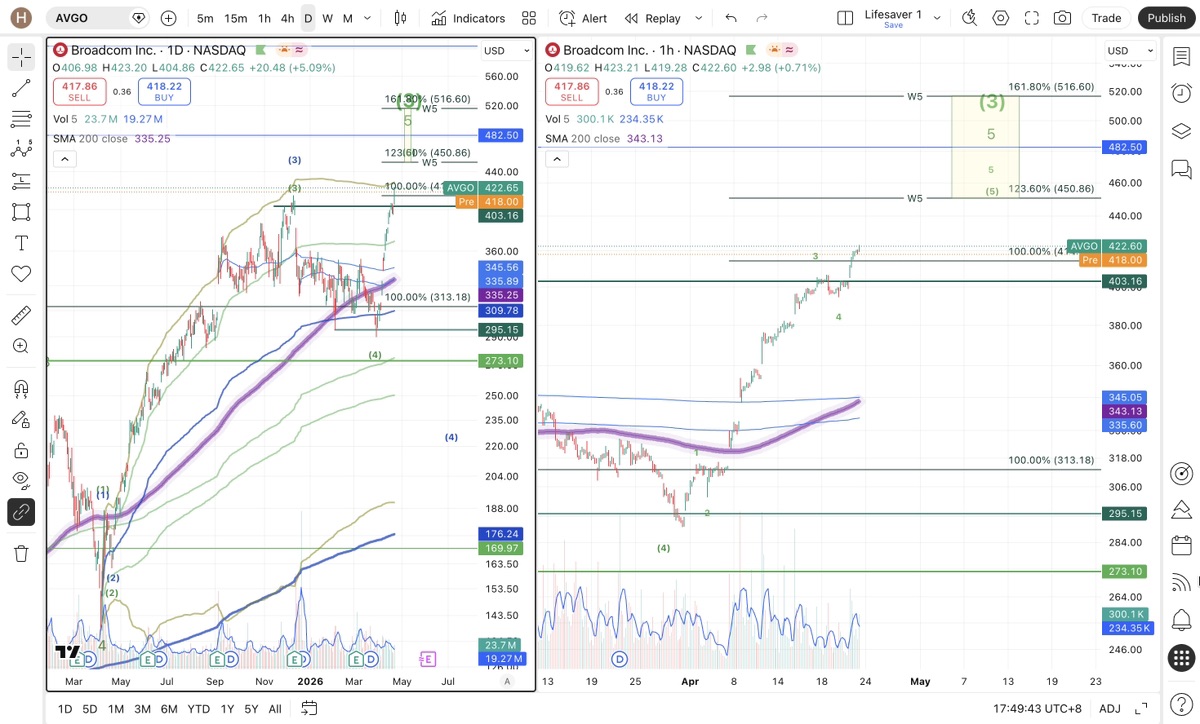
Task: Click the Publish button
Action: point(1166,18)
